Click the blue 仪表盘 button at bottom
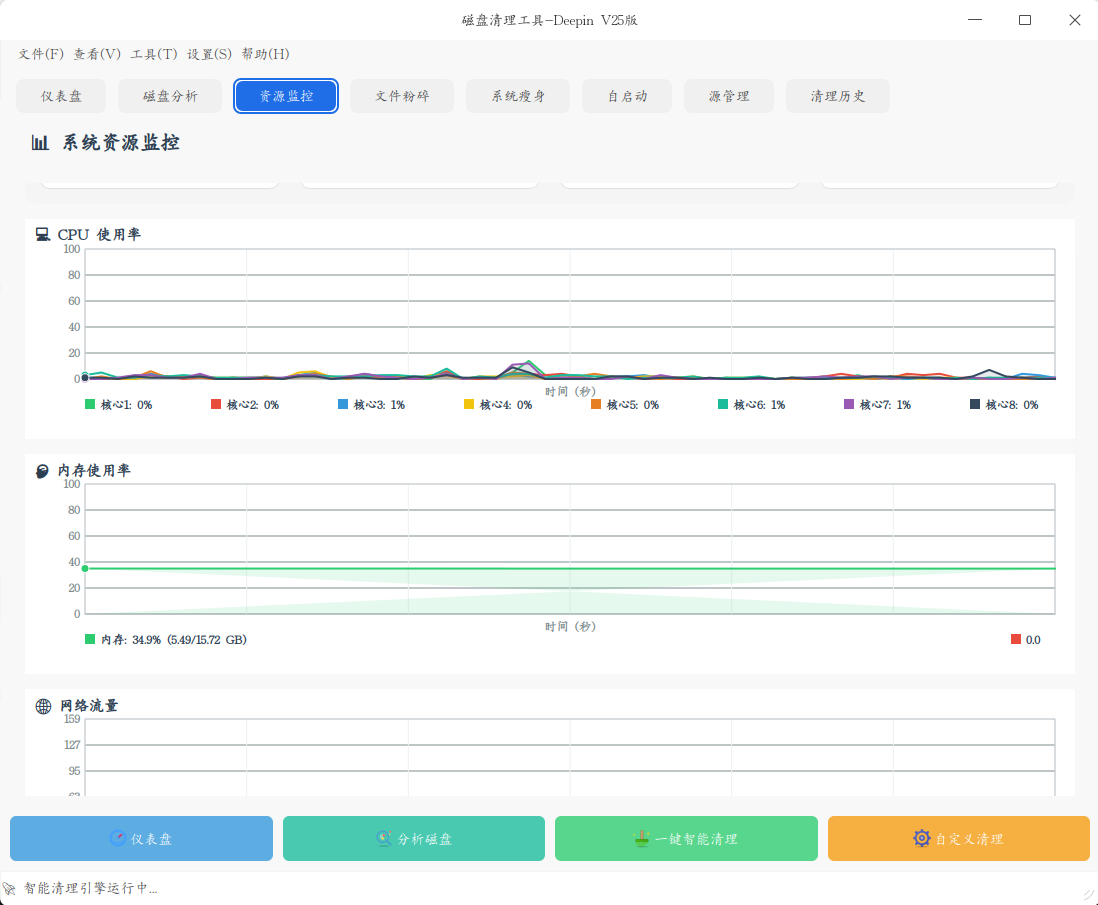 [141, 838]
